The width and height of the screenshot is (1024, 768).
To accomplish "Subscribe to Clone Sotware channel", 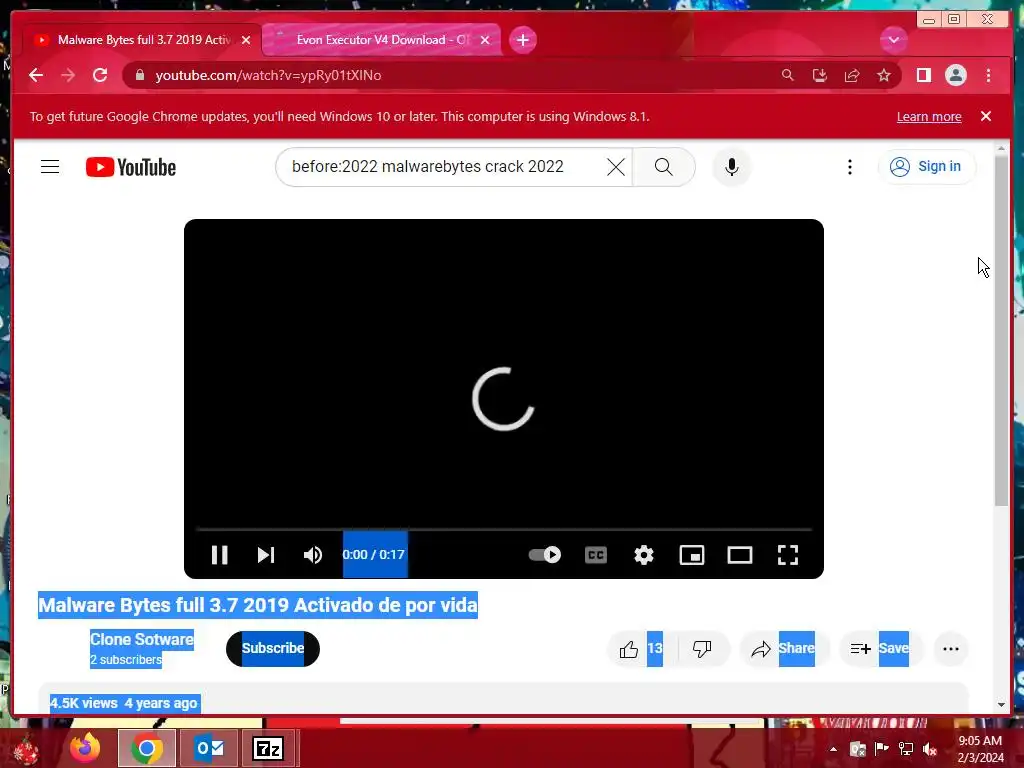I will [x=273, y=648].
